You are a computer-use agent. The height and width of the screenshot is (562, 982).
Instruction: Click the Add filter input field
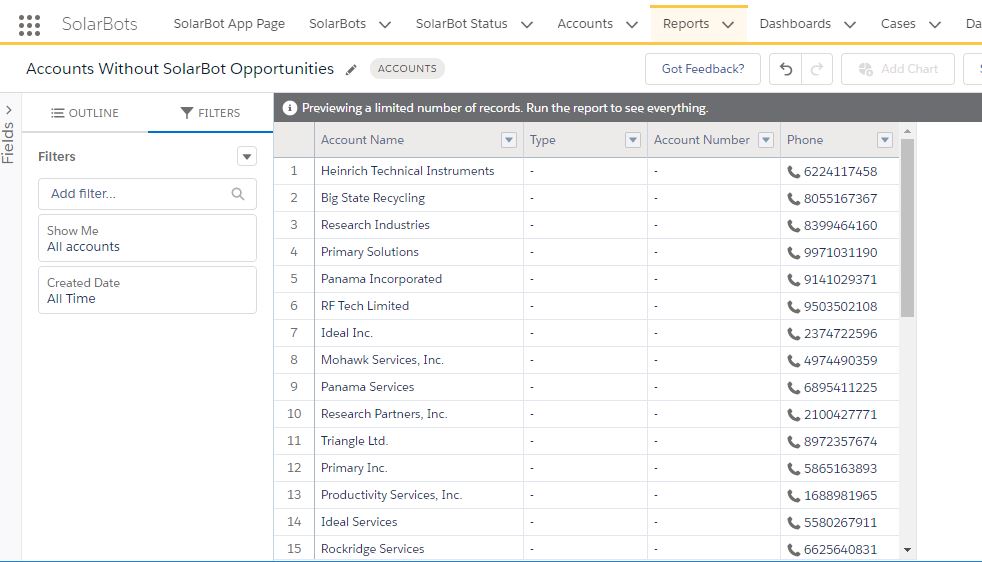(135, 194)
